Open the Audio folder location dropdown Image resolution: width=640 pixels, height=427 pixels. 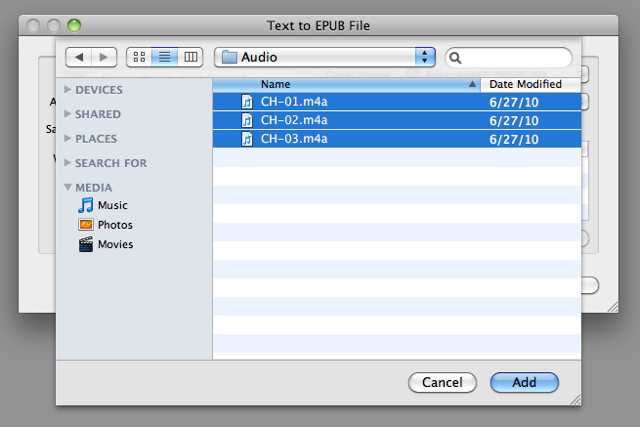[326, 58]
